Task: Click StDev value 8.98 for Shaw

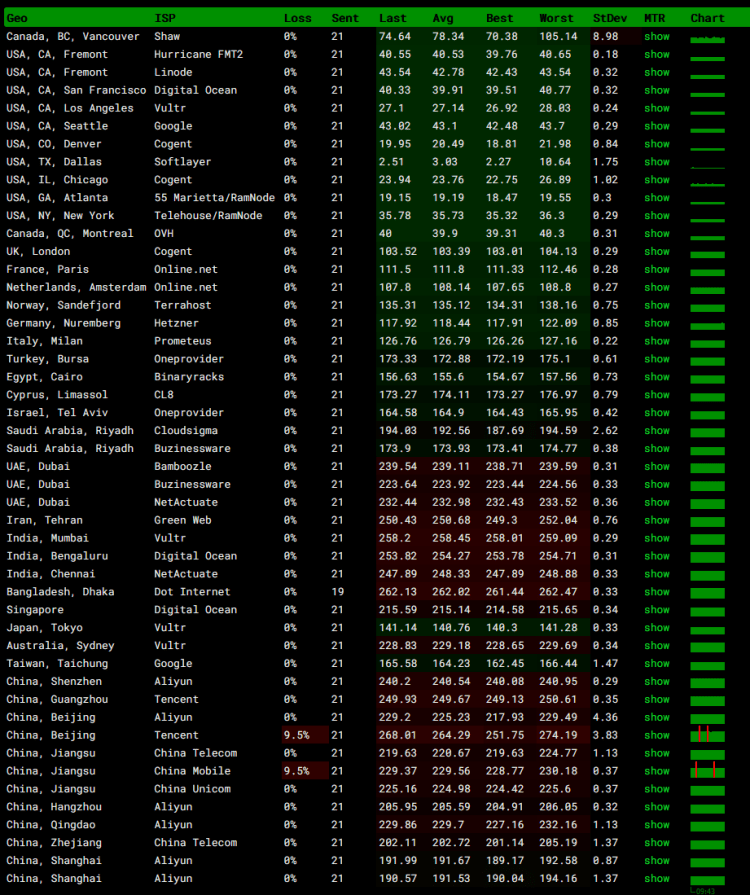Action: [605, 37]
